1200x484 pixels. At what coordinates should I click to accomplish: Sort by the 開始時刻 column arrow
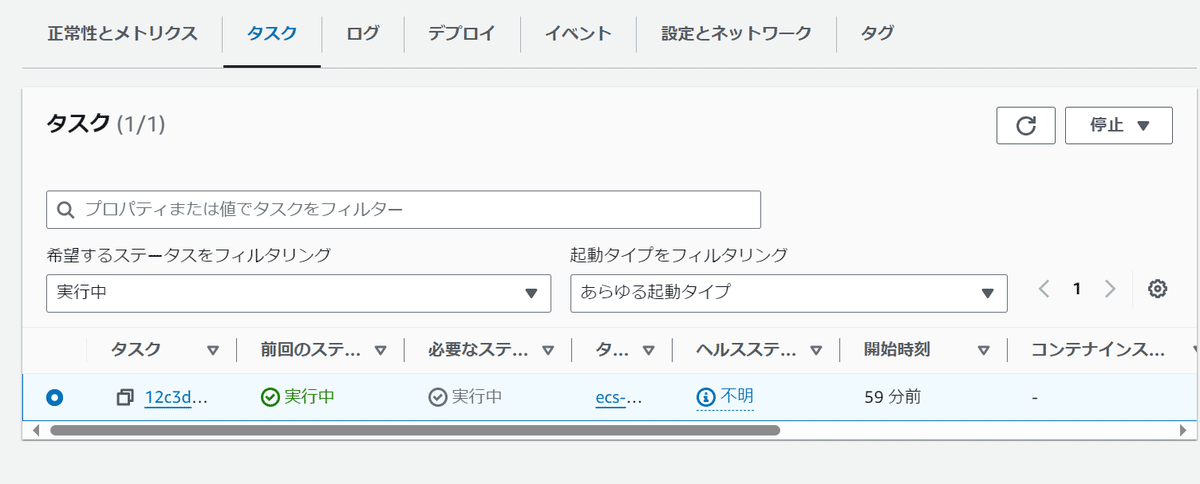point(983,350)
